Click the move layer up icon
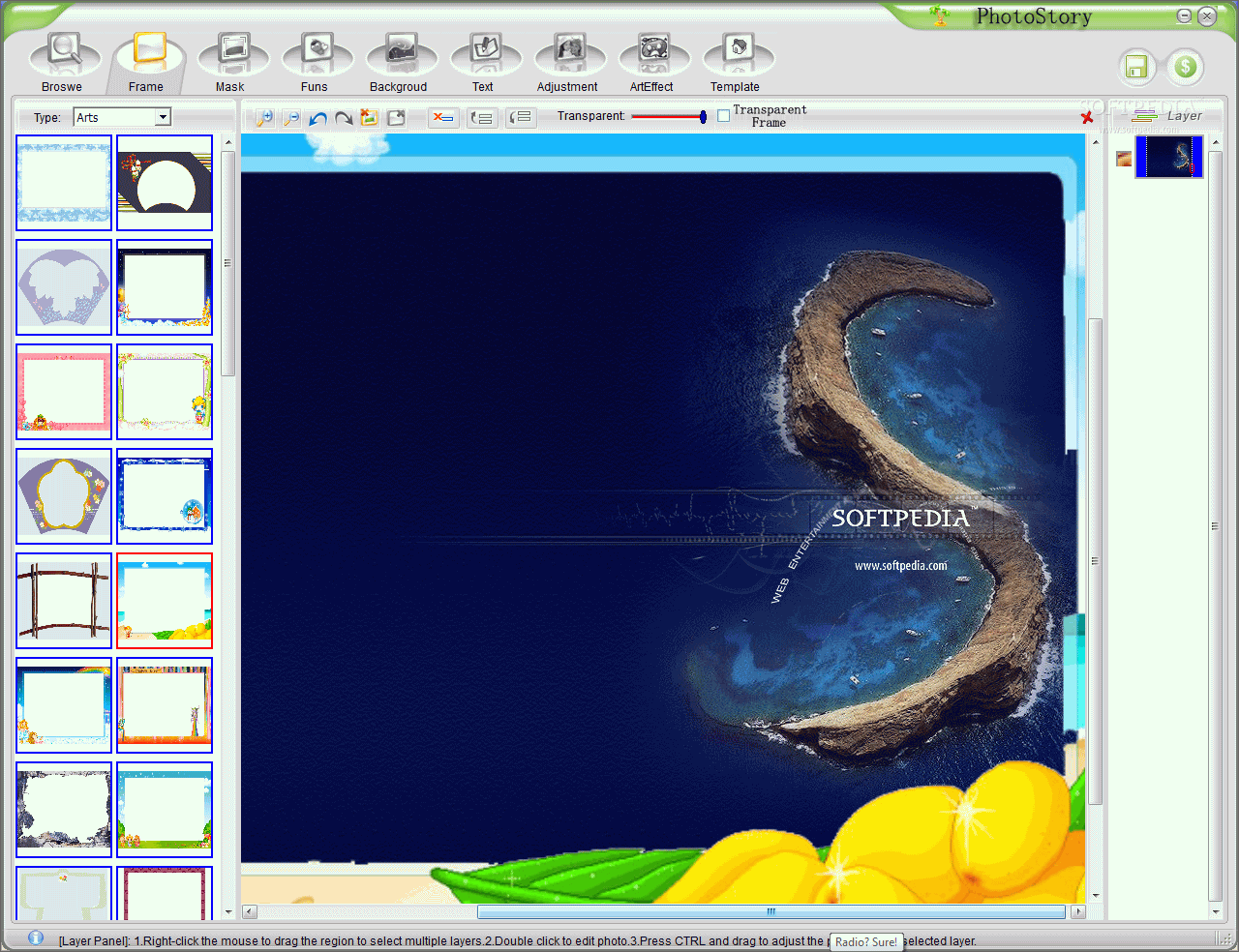This screenshot has width=1239, height=952. coord(482,118)
